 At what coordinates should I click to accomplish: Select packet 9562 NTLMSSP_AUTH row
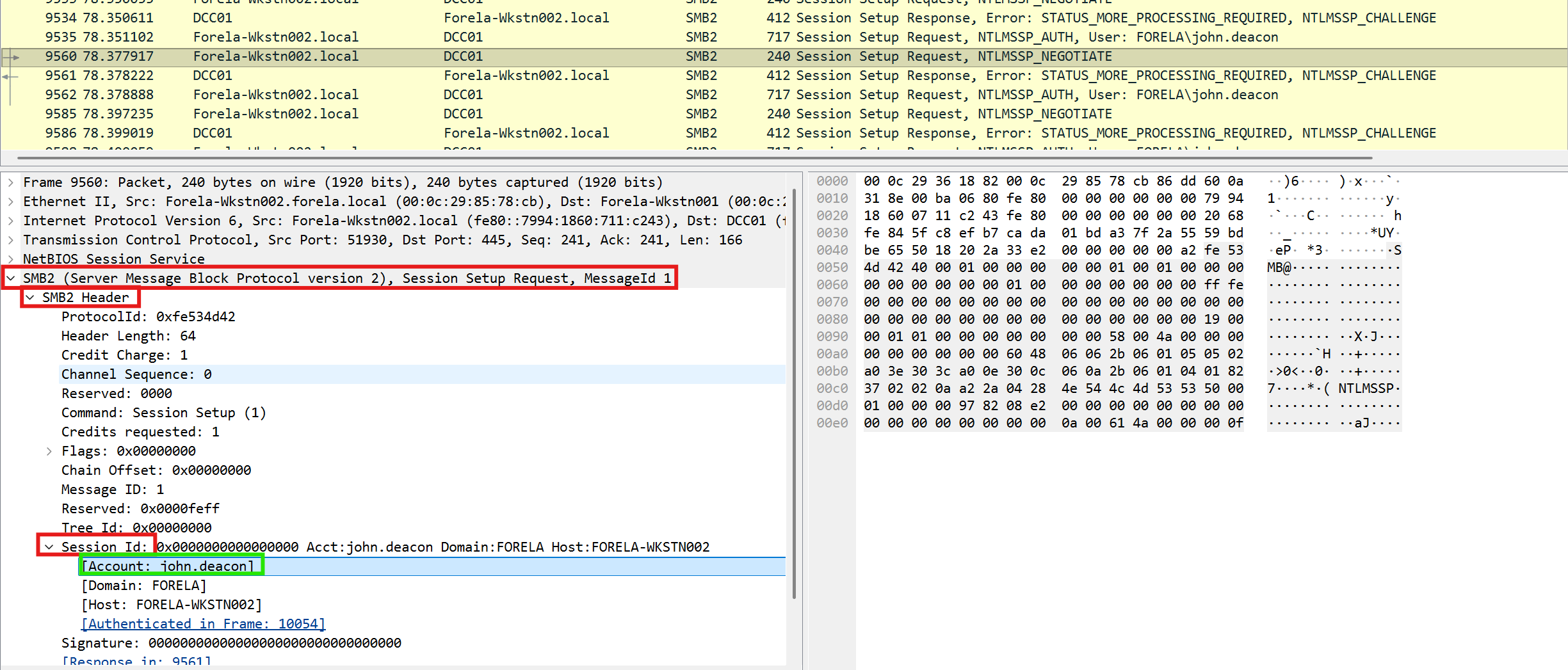click(x=704, y=95)
